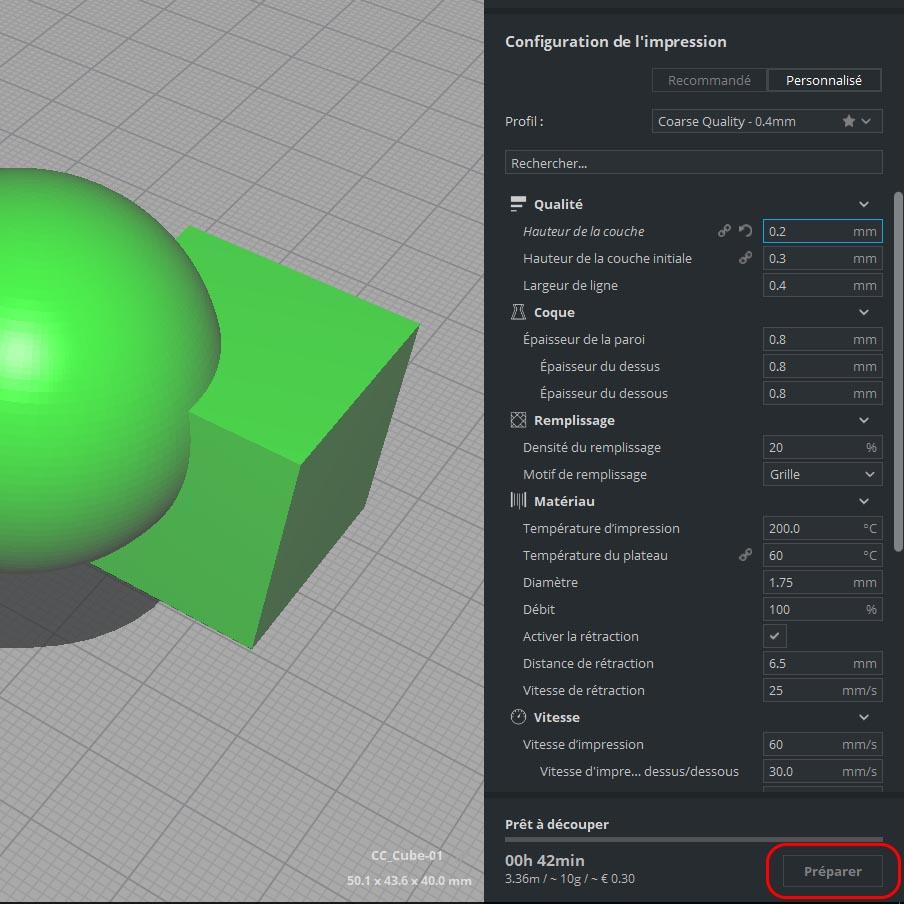Click the Rechercher search field
This screenshot has width=904, height=904.
coord(694,163)
